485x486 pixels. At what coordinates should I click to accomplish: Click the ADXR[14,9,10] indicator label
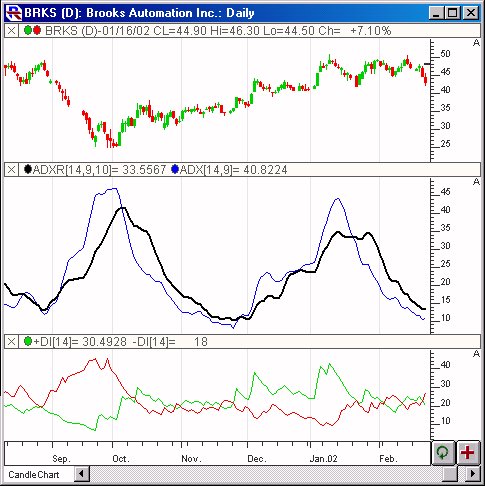[x=72, y=170]
